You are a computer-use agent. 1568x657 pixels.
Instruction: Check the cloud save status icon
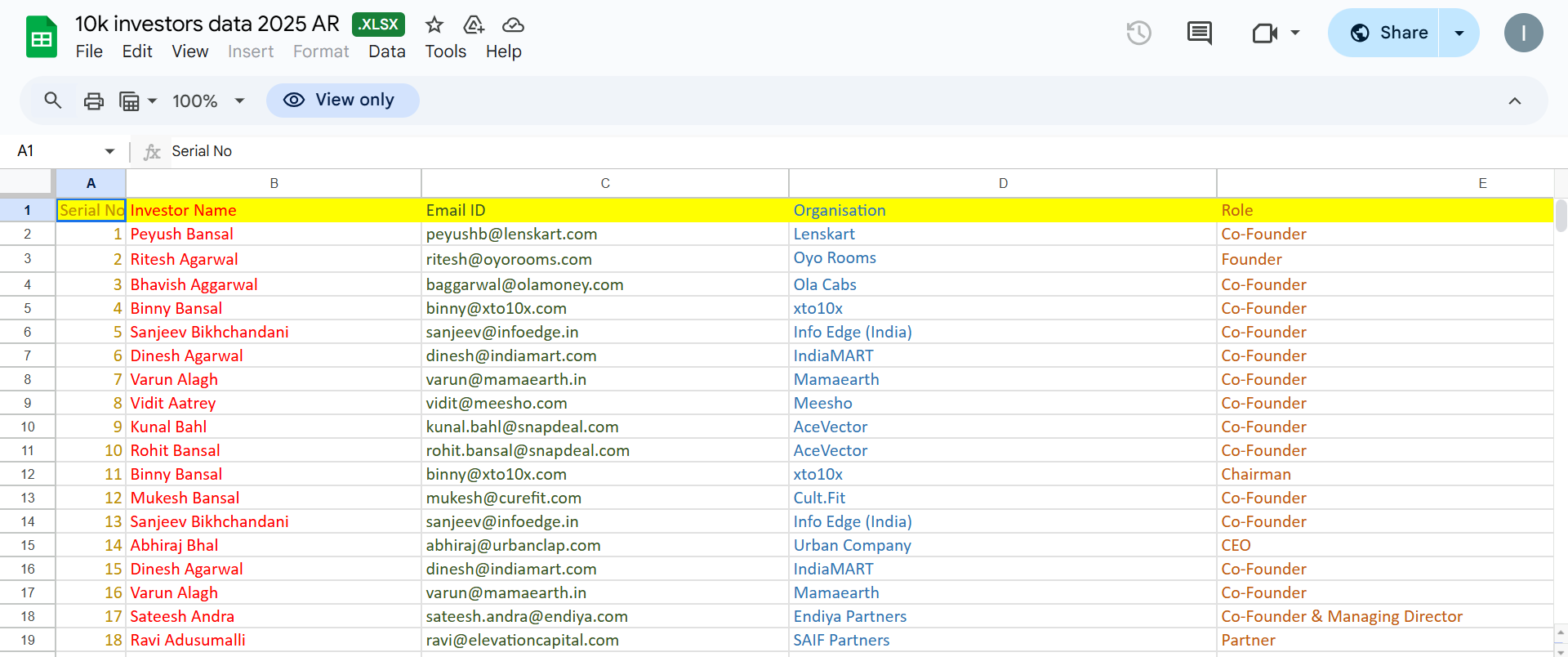(513, 25)
